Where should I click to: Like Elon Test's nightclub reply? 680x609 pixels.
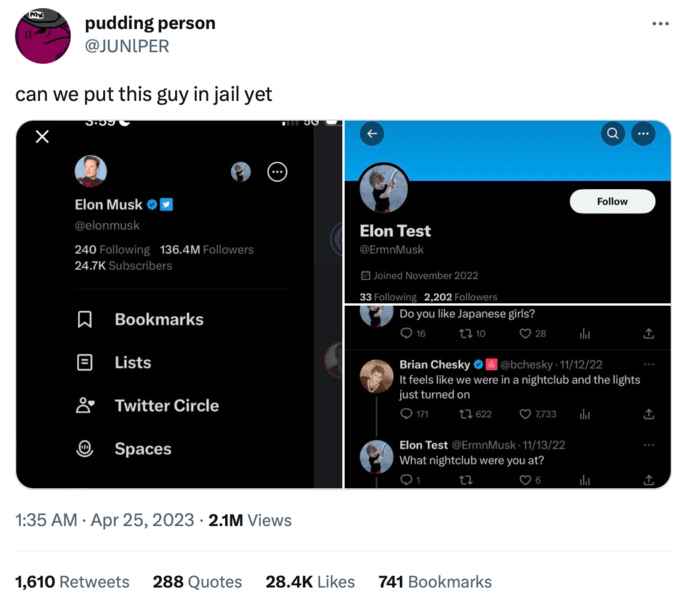(526, 480)
